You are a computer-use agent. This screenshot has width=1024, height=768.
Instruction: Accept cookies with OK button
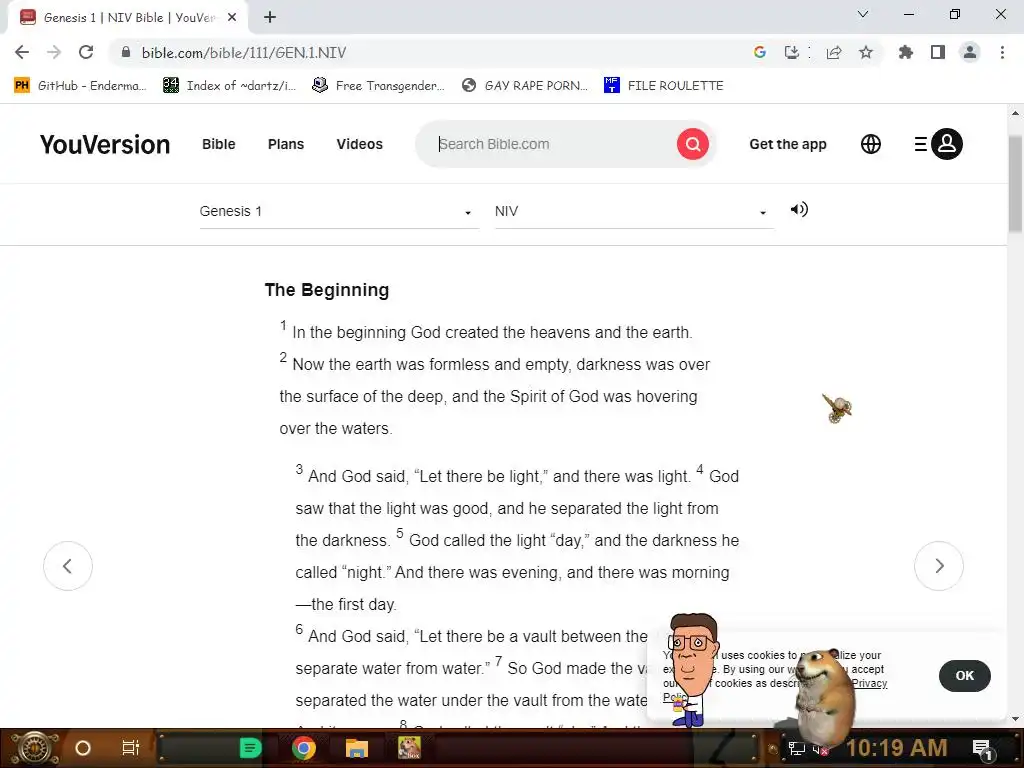click(x=965, y=676)
